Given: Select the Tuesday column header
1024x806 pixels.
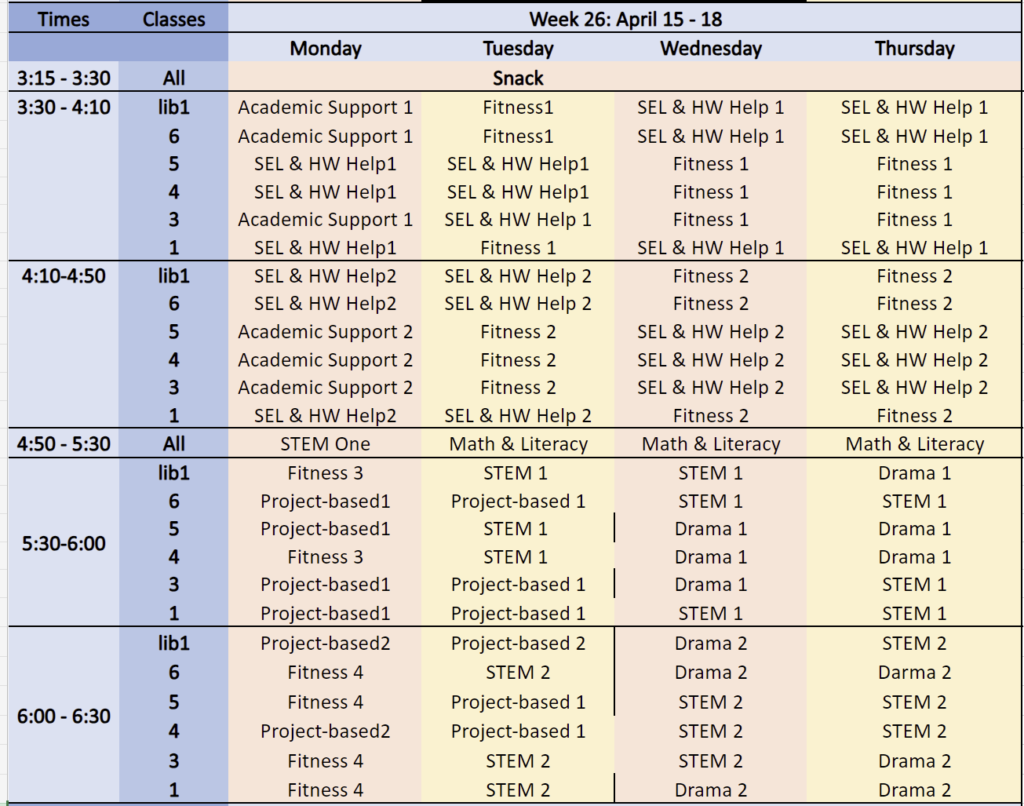Looking at the screenshot, I should [518, 48].
